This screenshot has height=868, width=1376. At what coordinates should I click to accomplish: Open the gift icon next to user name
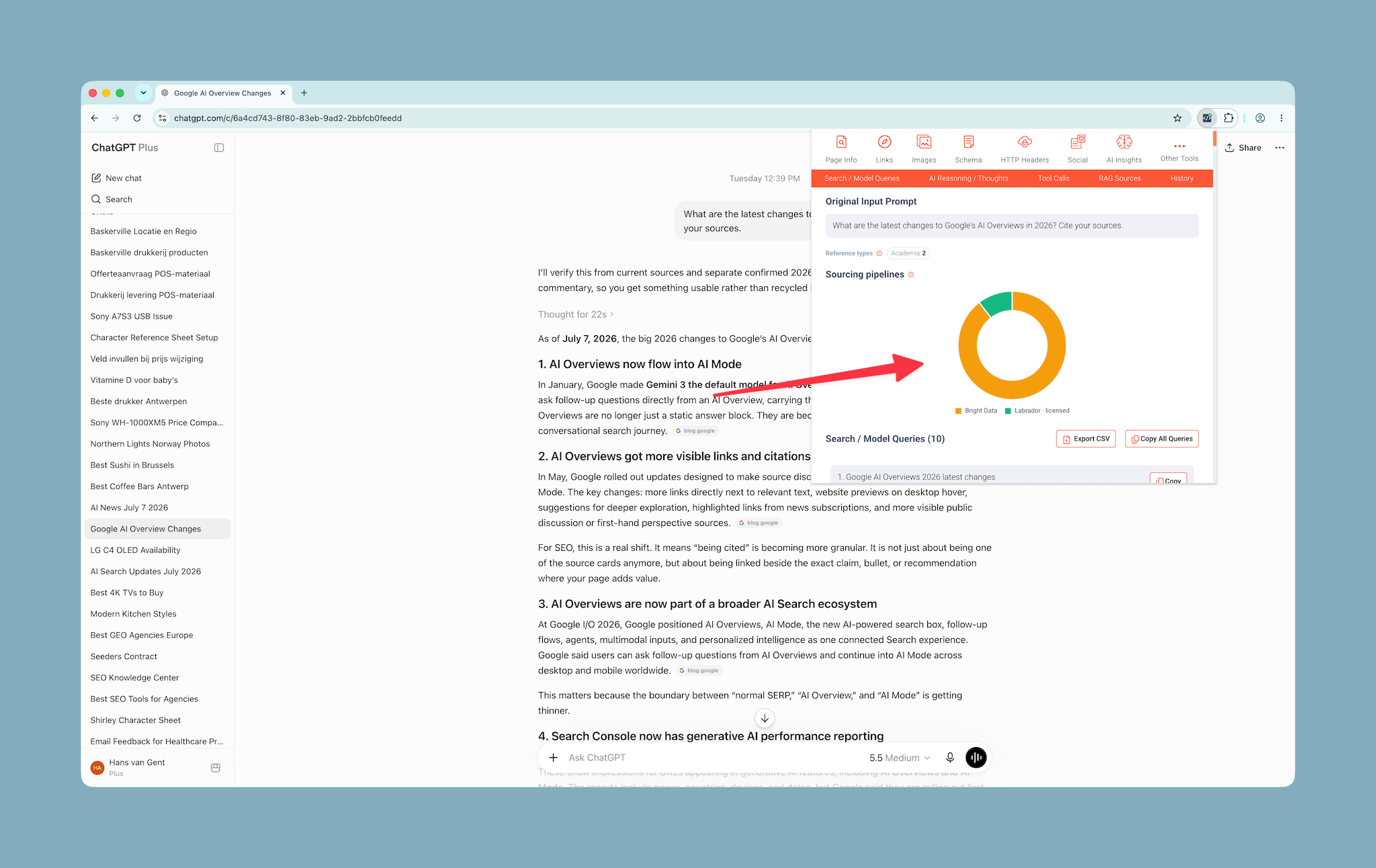216,768
